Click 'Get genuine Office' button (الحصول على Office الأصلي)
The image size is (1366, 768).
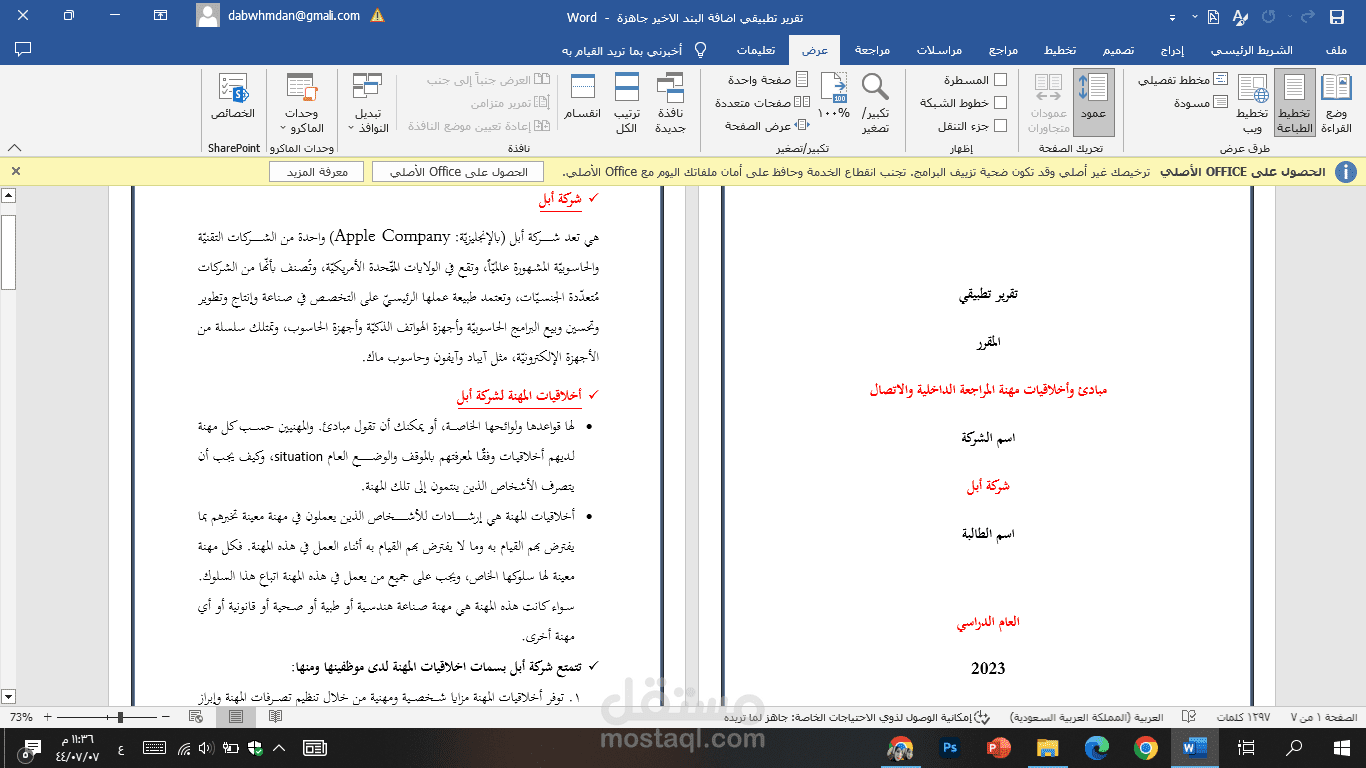(457, 172)
